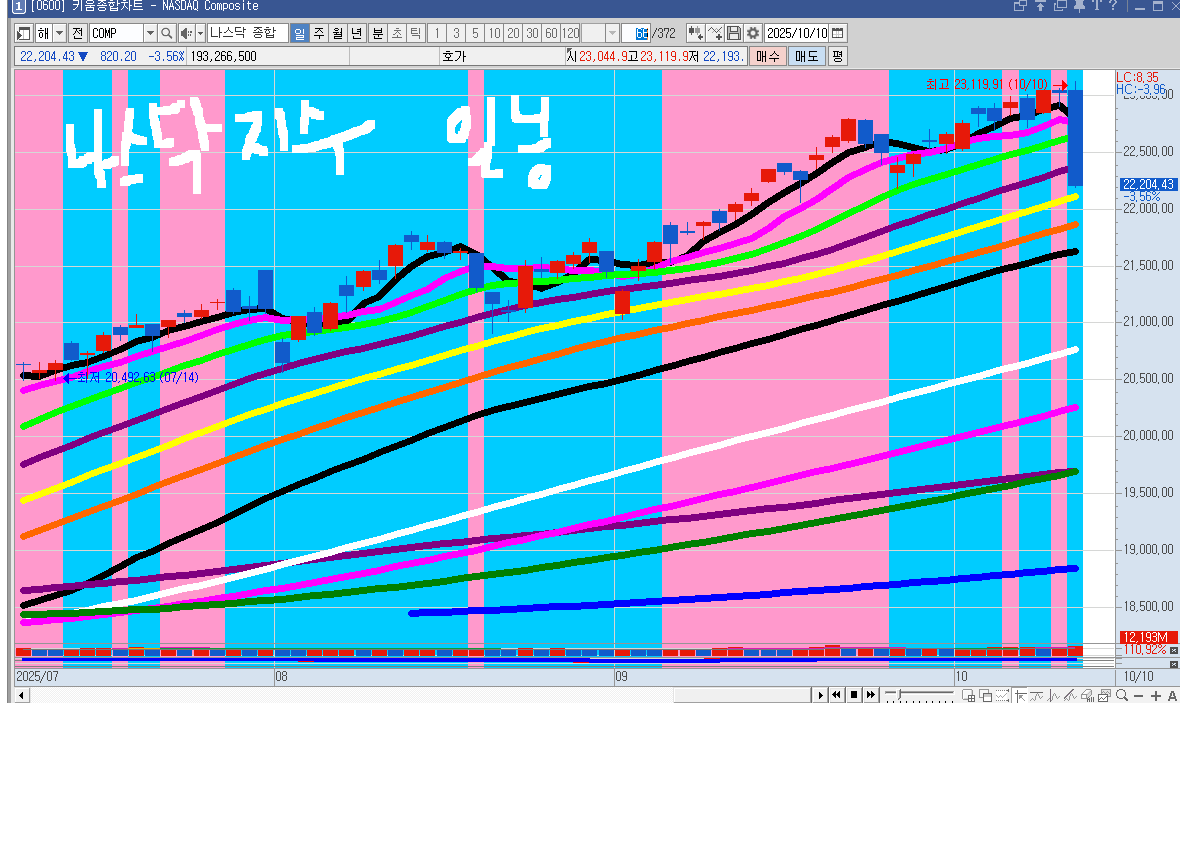1180x864 pixels.
Task: Click the 2025/10/10 date field
Action: (797, 33)
